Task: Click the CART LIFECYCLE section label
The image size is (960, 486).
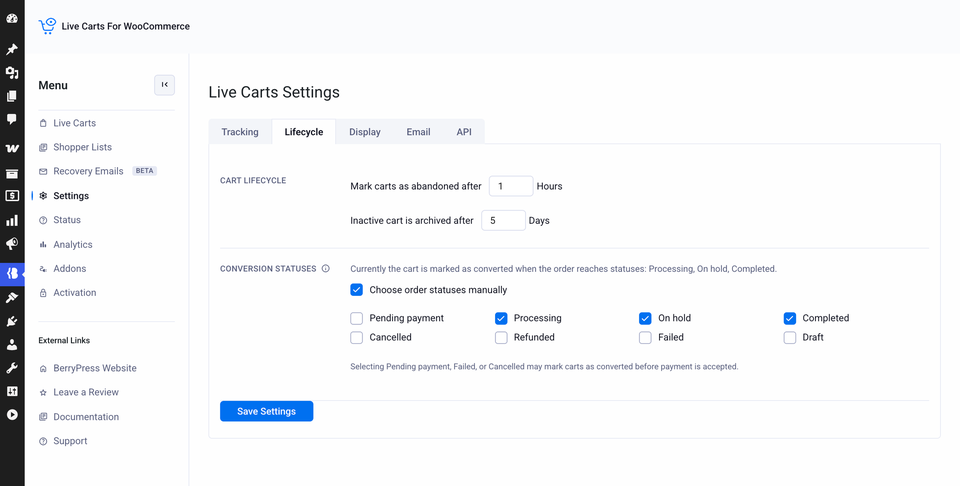Action: [x=253, y=181]
